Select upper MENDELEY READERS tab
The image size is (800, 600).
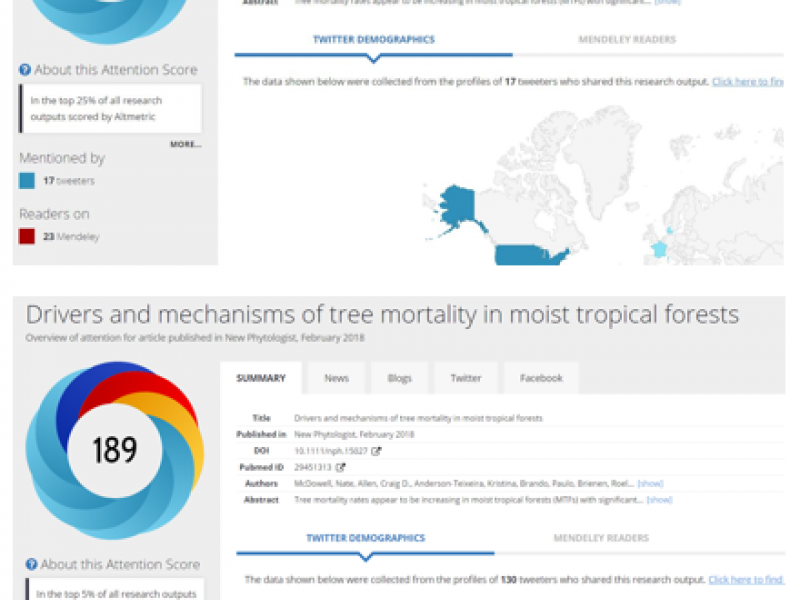(x=627, y=40)
